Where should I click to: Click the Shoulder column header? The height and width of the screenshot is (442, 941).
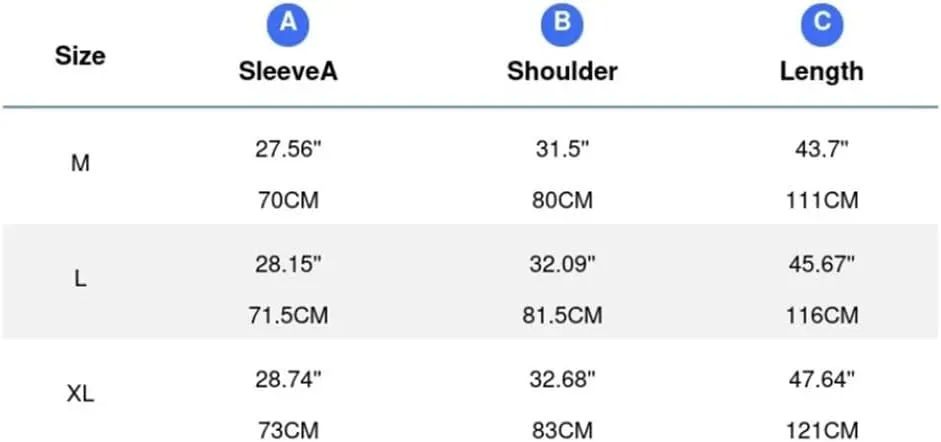point(562,72)
